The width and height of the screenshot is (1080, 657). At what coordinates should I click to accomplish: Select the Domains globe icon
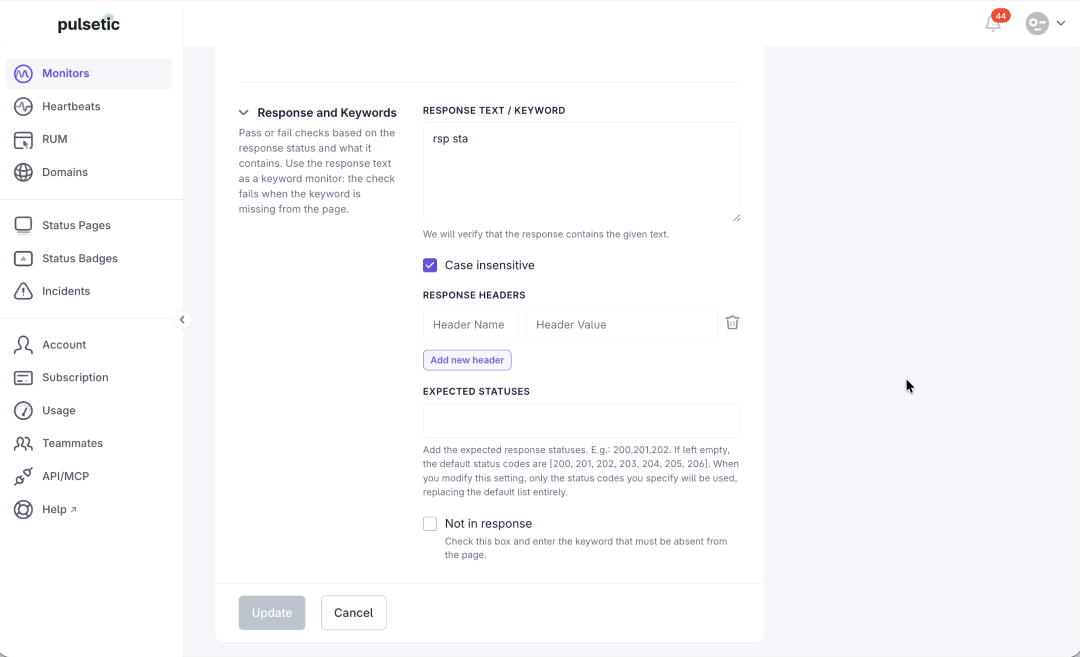point(23,172)
